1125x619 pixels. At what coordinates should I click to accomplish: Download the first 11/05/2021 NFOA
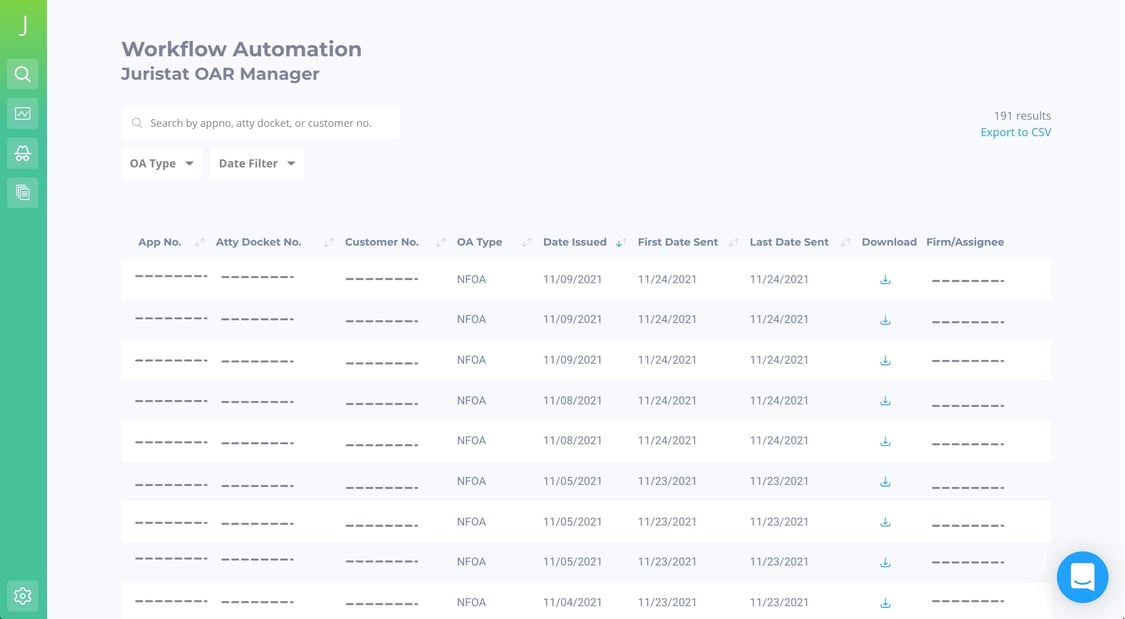tap(885, 481)
